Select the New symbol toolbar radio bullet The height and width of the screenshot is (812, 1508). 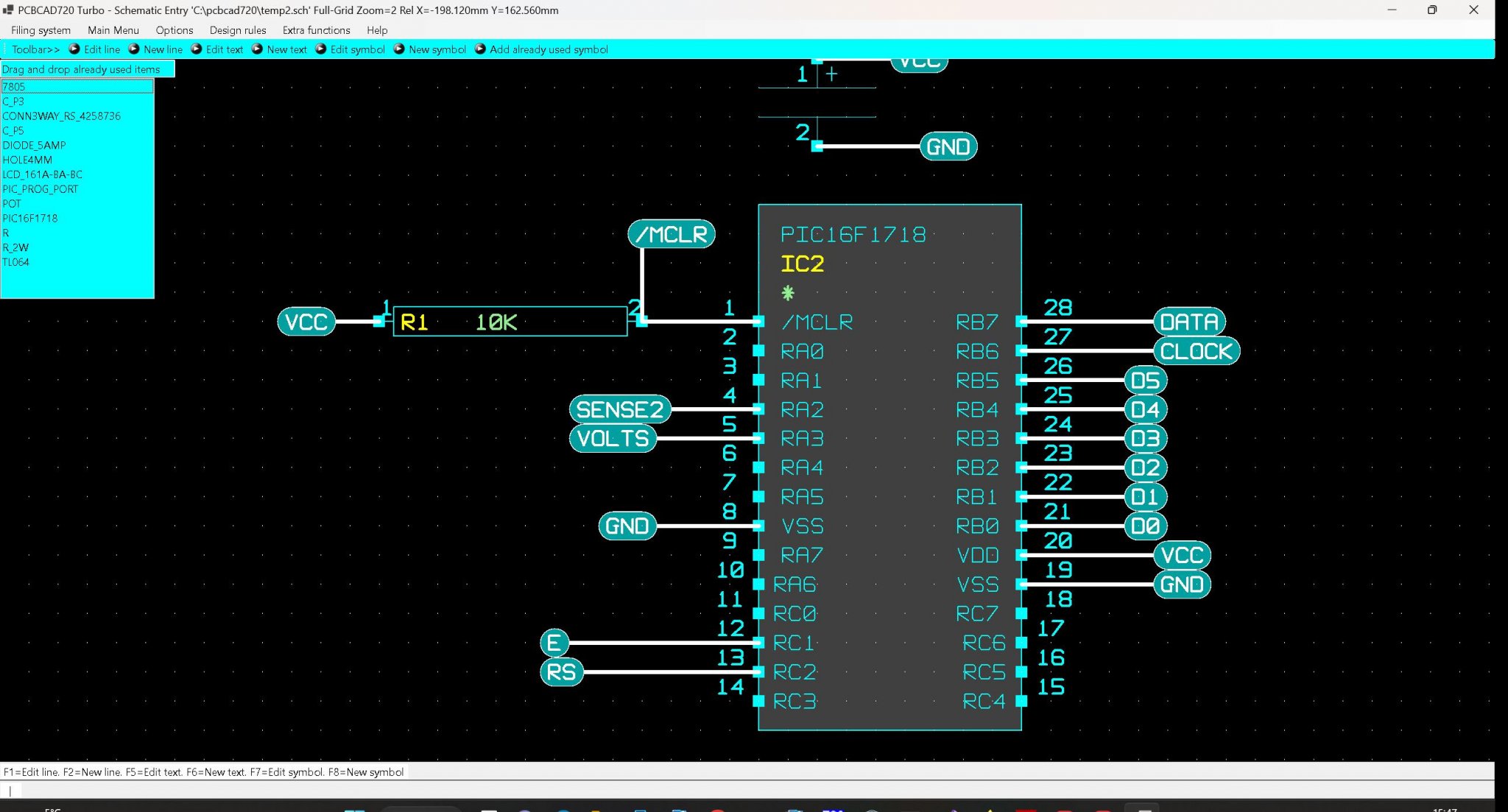point(399,49)
